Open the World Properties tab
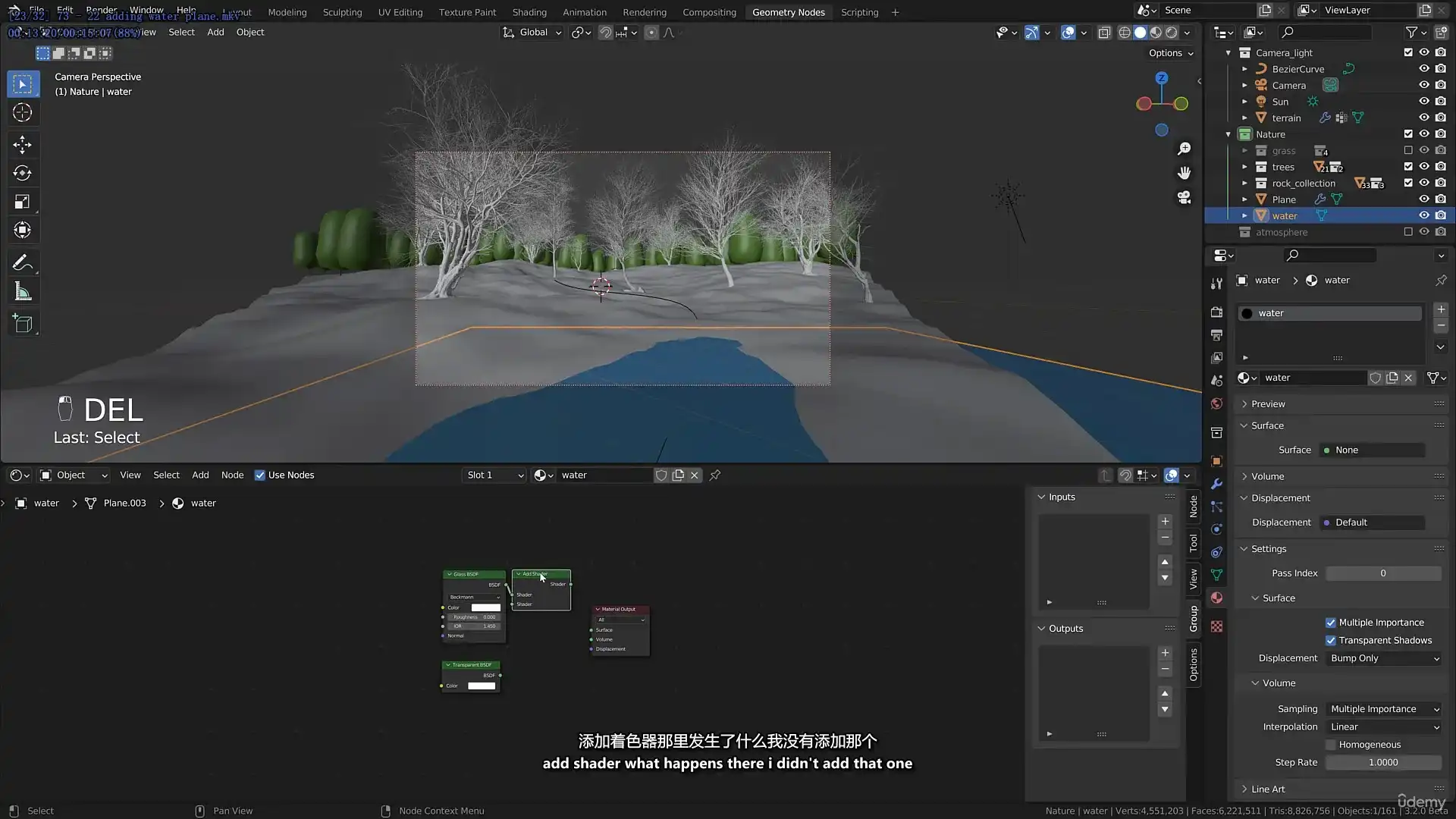This screenshot has height=819, width=1456. coord(1216,403)
